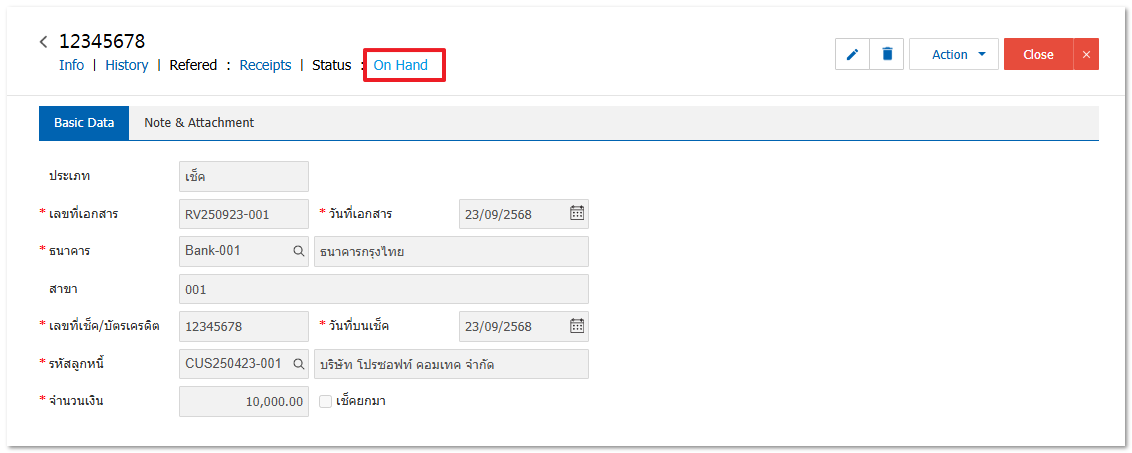
Task: Click the back arrow beside 12345678
Action: pyautogui.click(x=44, y=42)
